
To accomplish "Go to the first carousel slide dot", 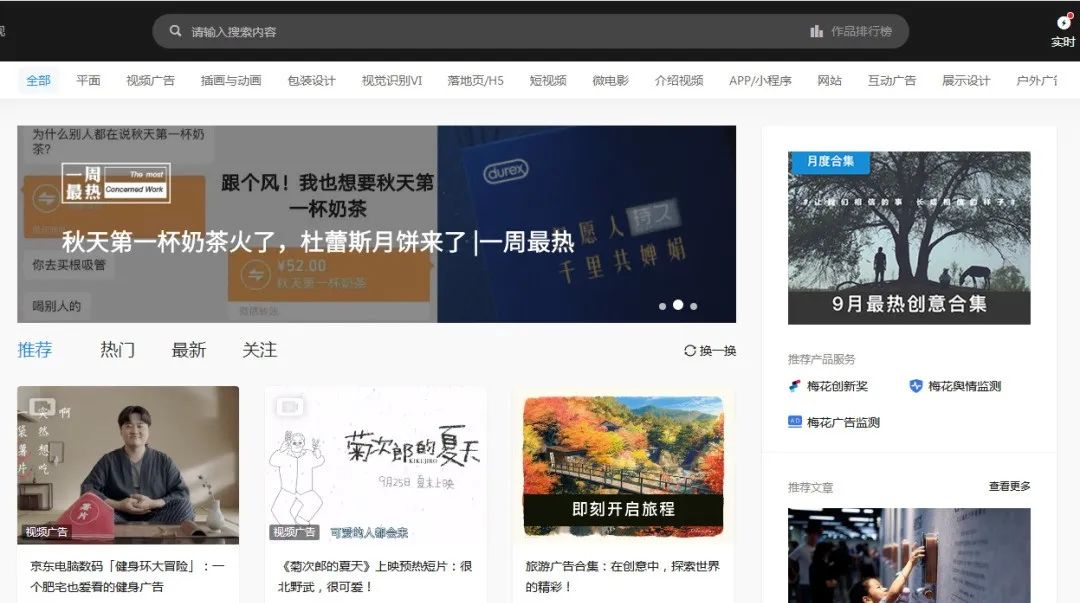I will tap(663, 306).
